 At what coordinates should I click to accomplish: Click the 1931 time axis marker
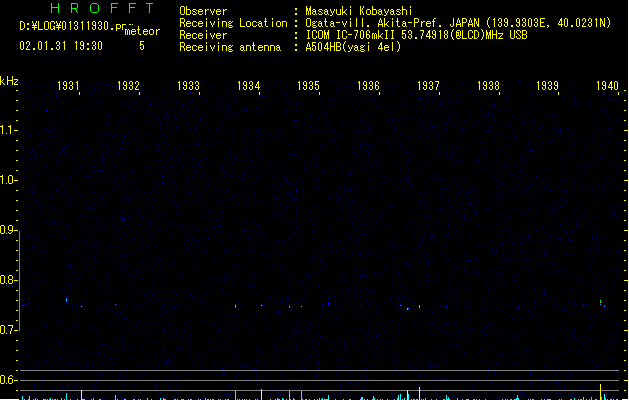point(68,86)
